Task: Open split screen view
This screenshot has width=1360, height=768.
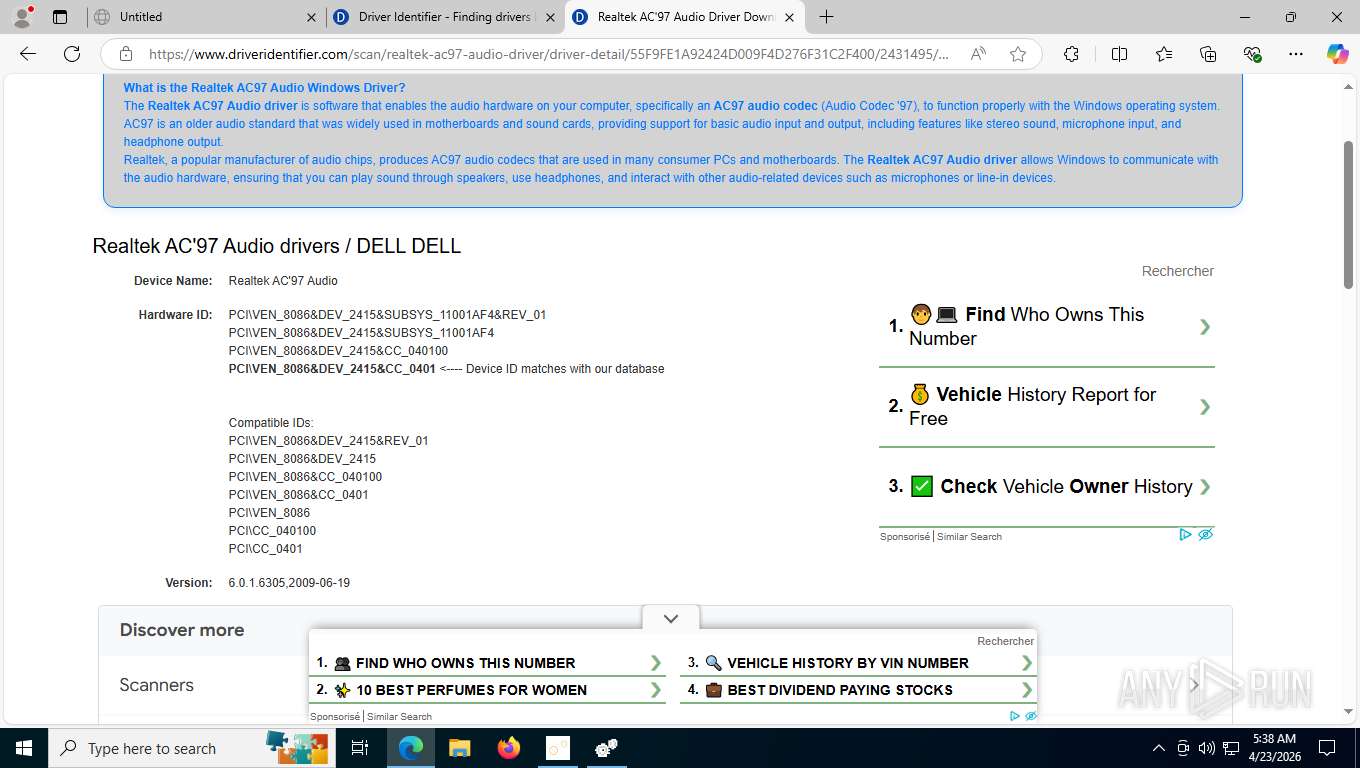Action: click(1120, 54)
